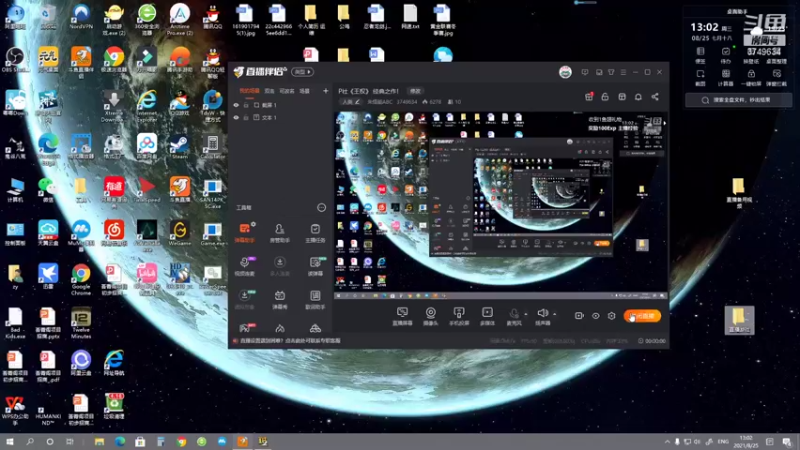Add a new scene with plus icon

[326, 91]
